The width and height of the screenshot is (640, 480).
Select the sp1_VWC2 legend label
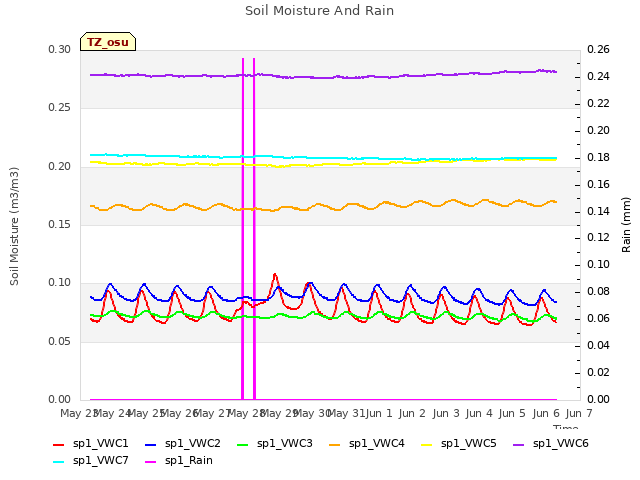point(193,444)
